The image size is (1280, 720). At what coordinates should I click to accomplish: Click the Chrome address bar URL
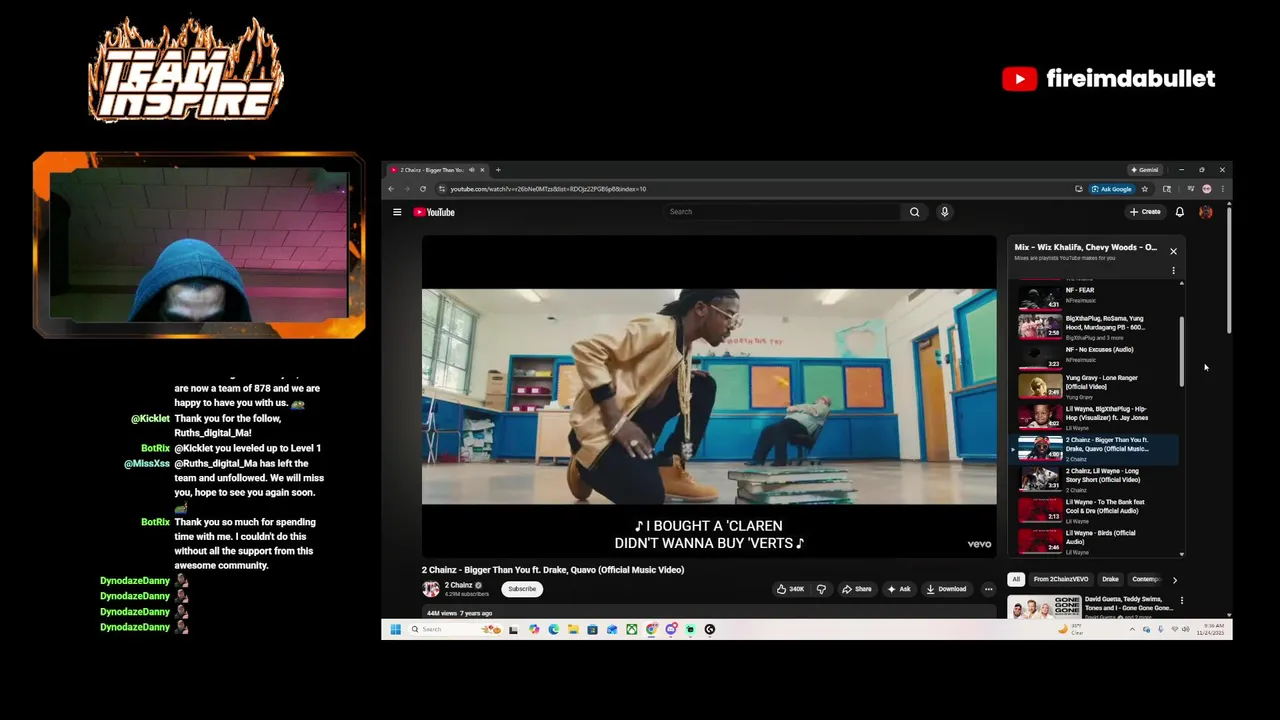[548, 189]
